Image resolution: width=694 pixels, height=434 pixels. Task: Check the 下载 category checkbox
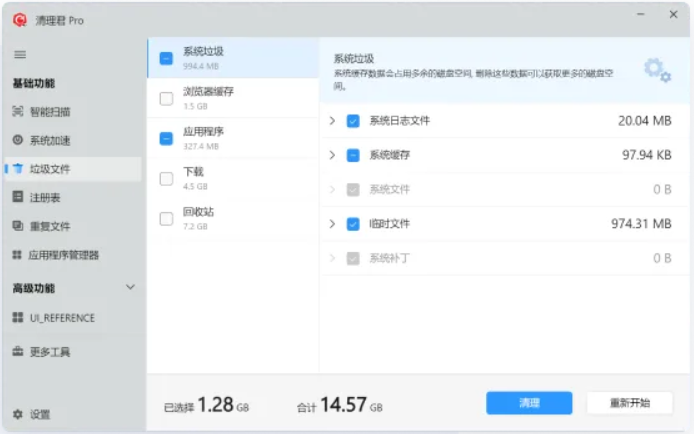point(166,179)
